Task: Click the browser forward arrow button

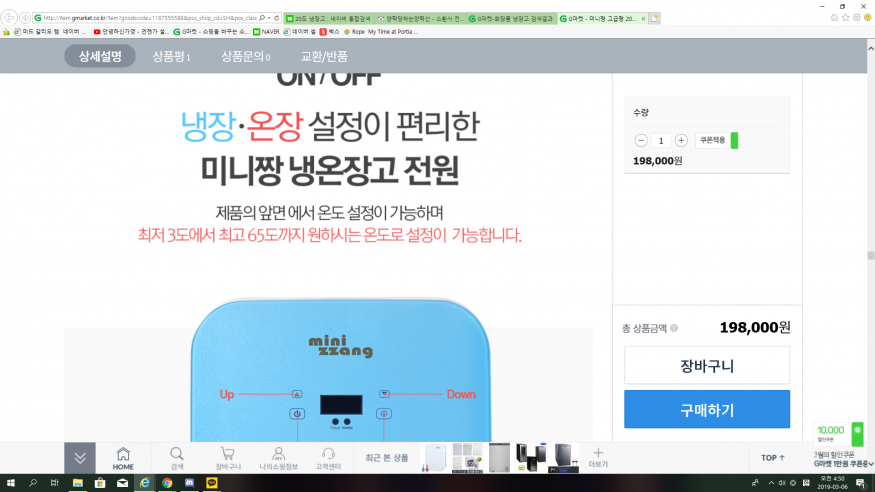Action: (x=25, y=18)
